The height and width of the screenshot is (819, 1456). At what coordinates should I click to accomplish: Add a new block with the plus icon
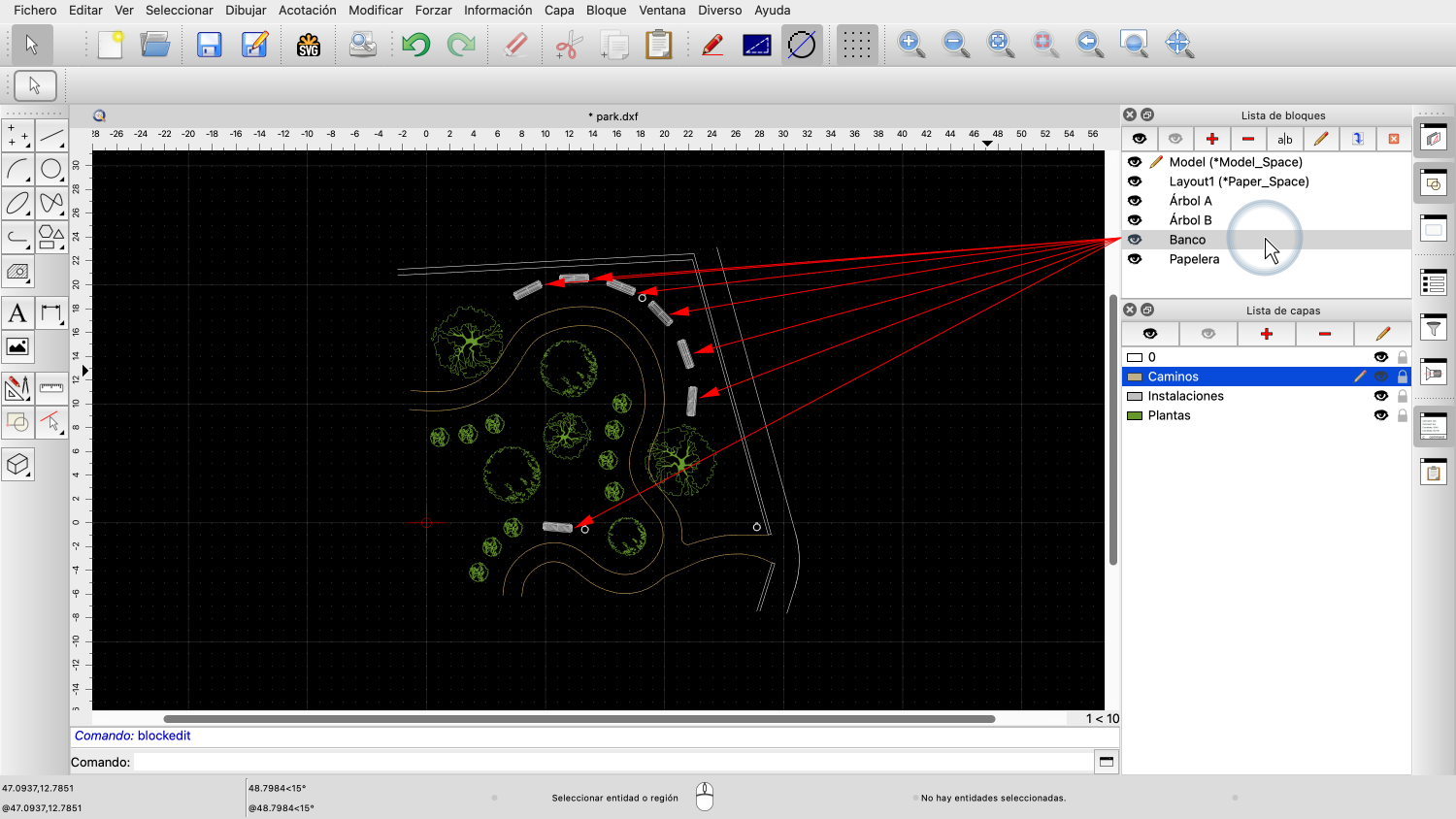coord(1211,139)
